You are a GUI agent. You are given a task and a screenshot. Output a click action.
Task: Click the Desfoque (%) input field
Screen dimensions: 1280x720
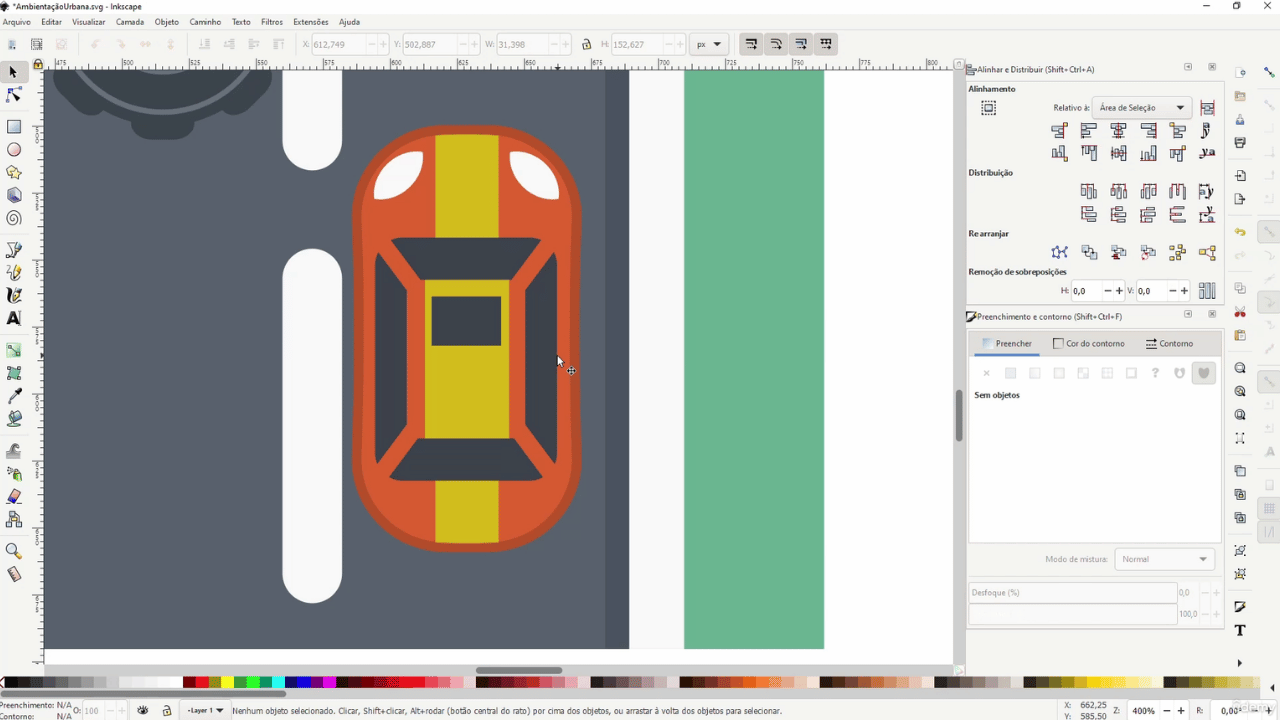point(1072,593)
